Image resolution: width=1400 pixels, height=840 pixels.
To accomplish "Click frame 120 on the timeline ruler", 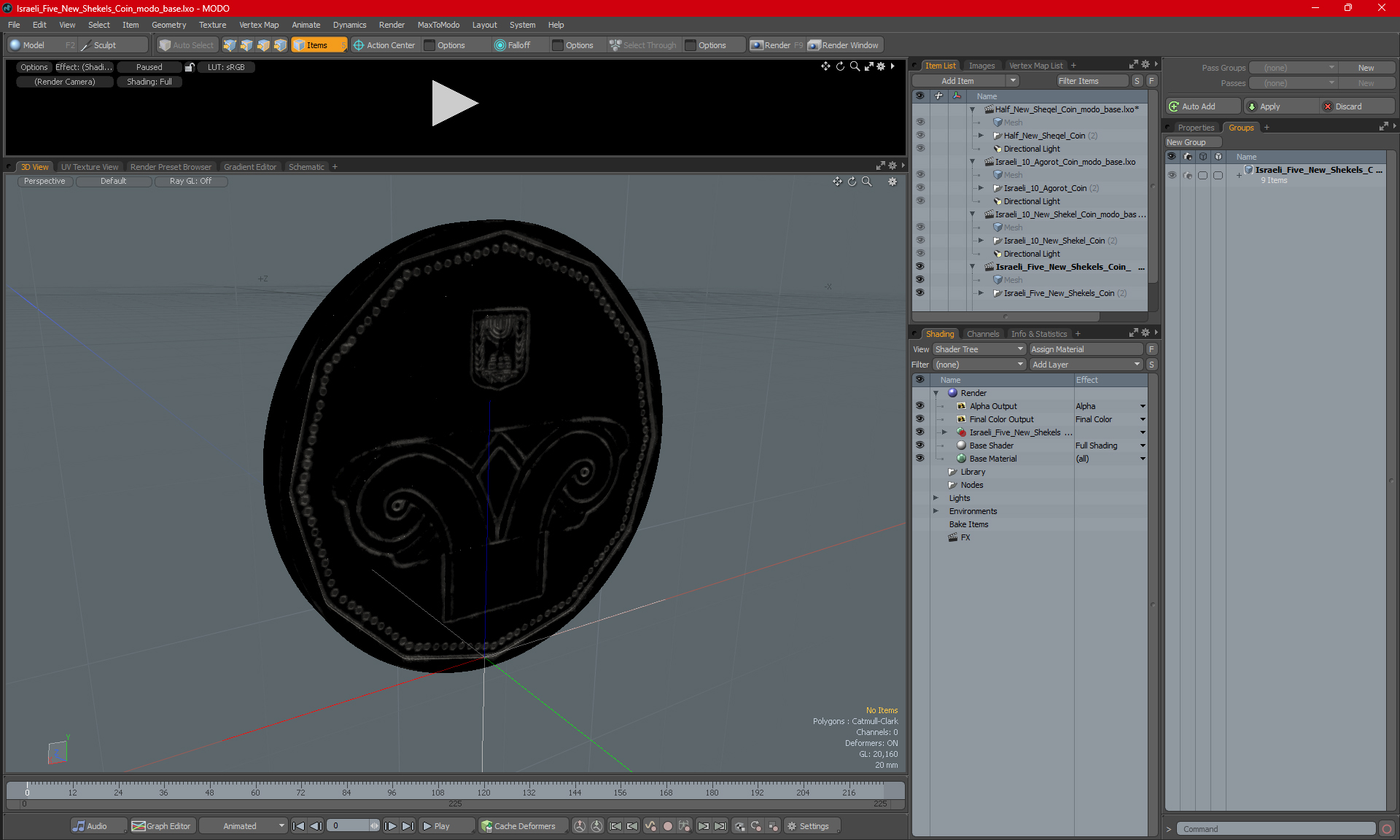I will coord(483,789).
